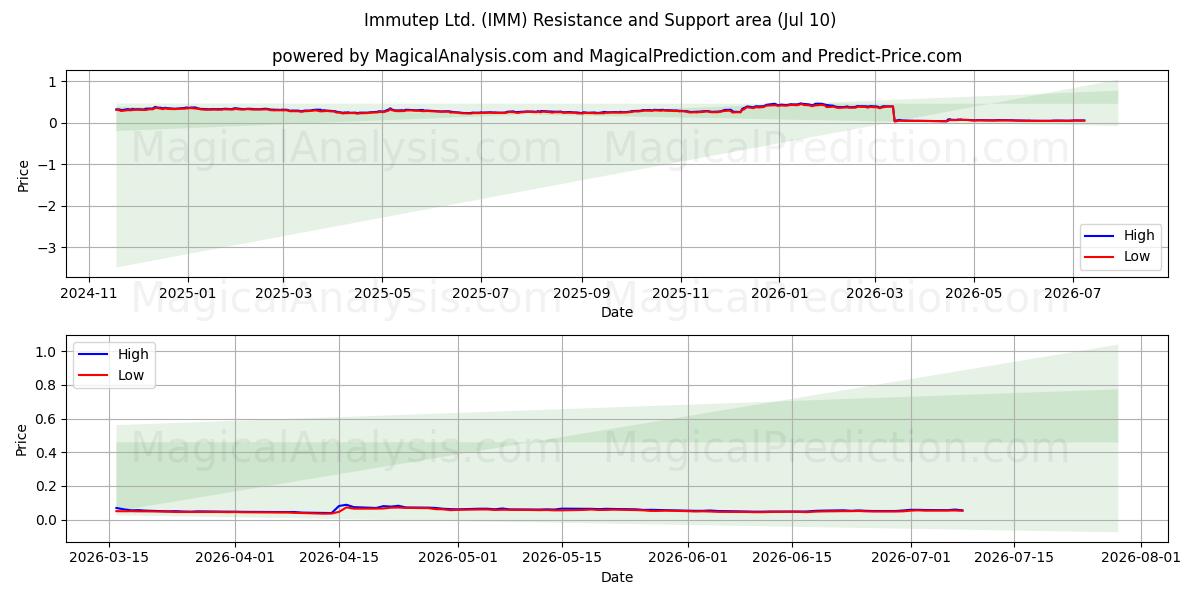The image size is (1200, 600).
Task: Click the top chart 'Date' axis label
Action: click(617, 312)
